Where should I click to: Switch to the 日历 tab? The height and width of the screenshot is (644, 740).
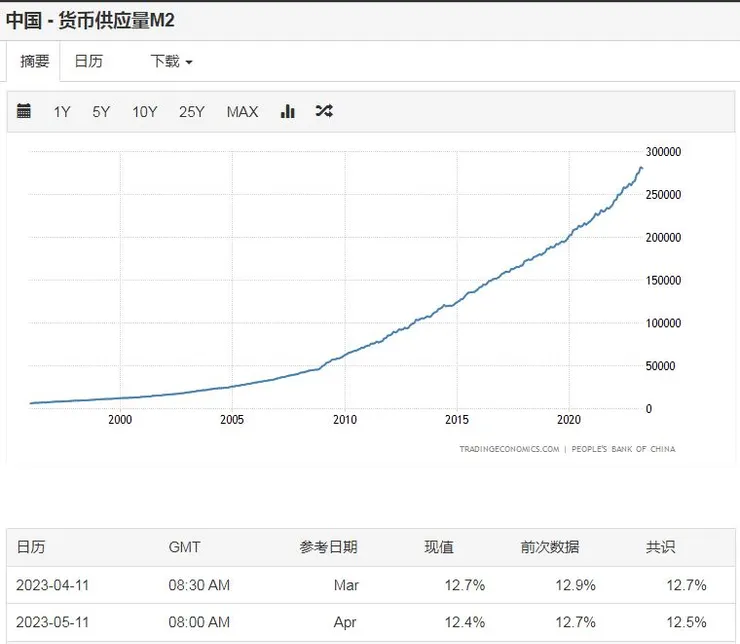tap(88, 61)
